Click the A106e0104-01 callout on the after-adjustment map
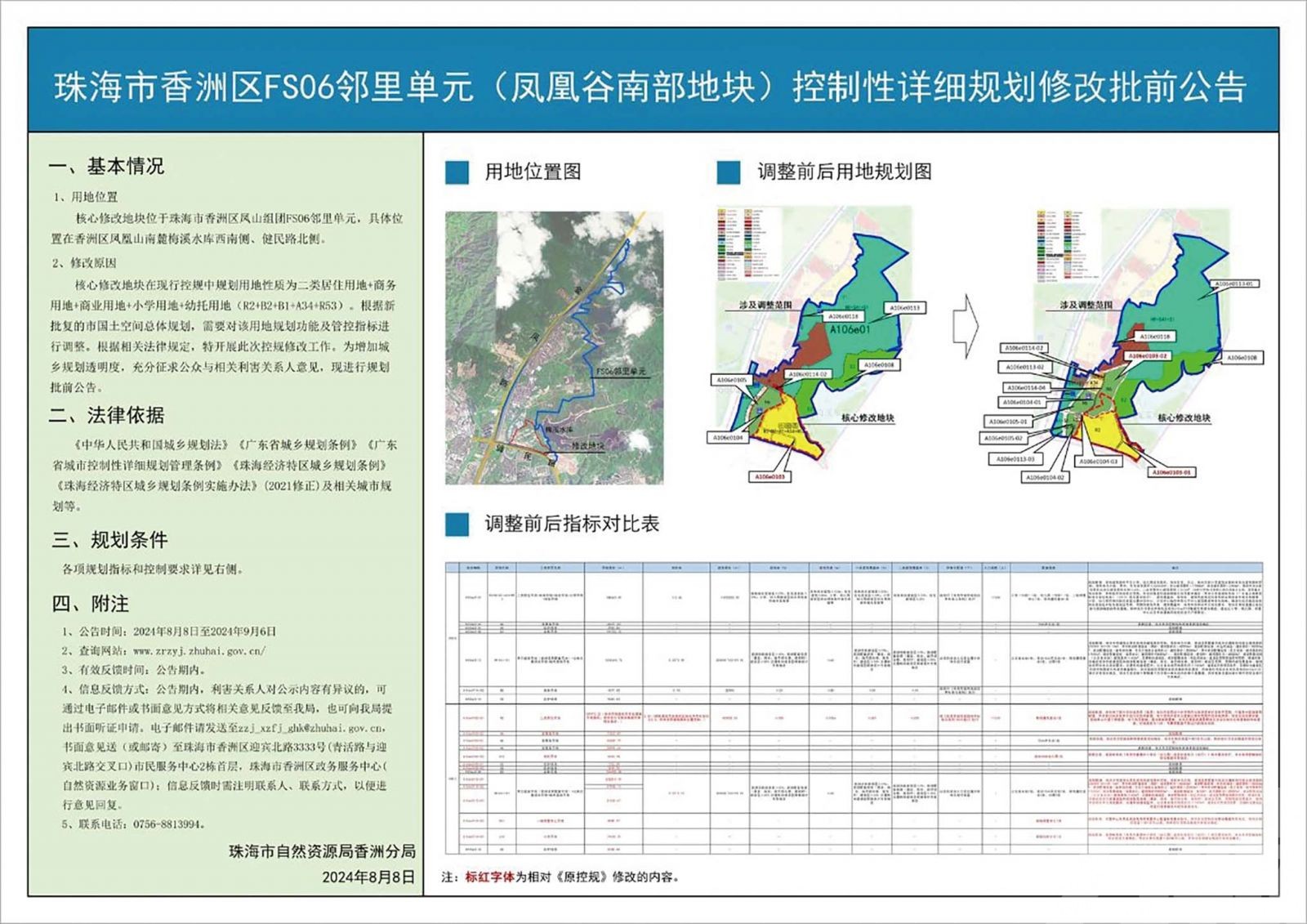 [x=1022, y=403]
